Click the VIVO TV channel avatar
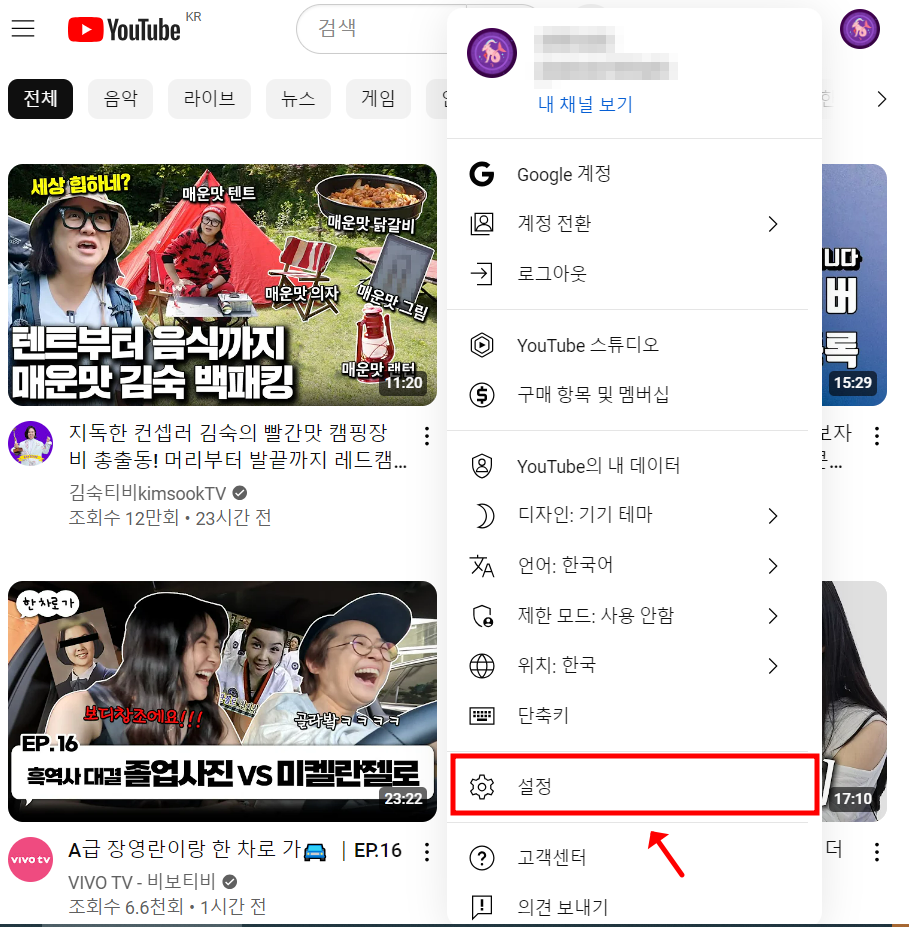This screenshot has width=909, height=927. pyautogui.click(x=30, y=858)
